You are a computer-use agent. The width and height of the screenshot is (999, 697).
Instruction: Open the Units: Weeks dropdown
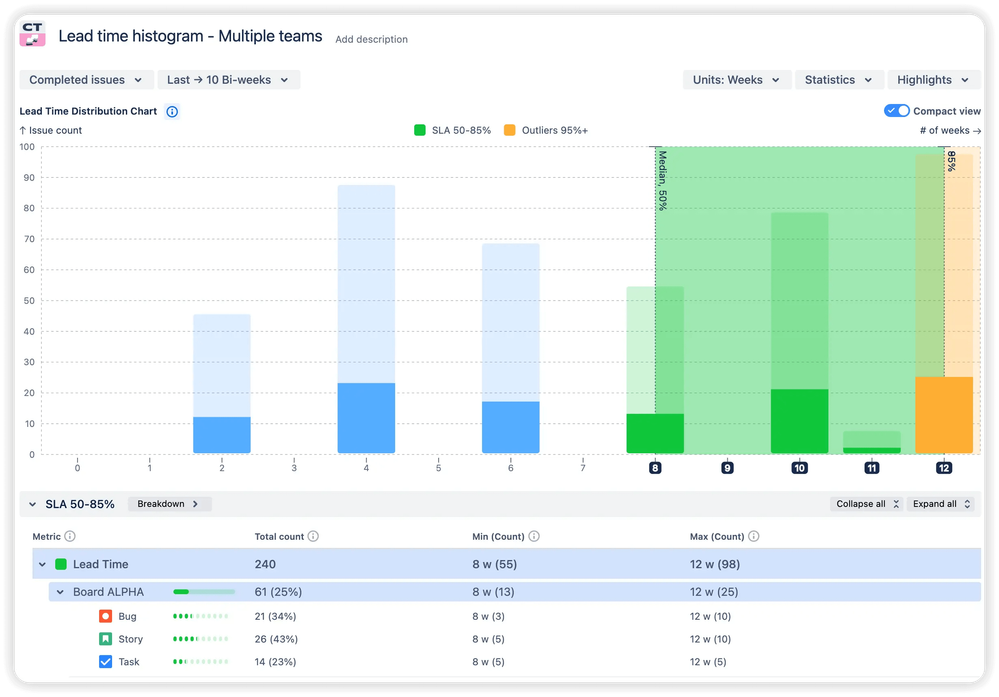point(736,80)
